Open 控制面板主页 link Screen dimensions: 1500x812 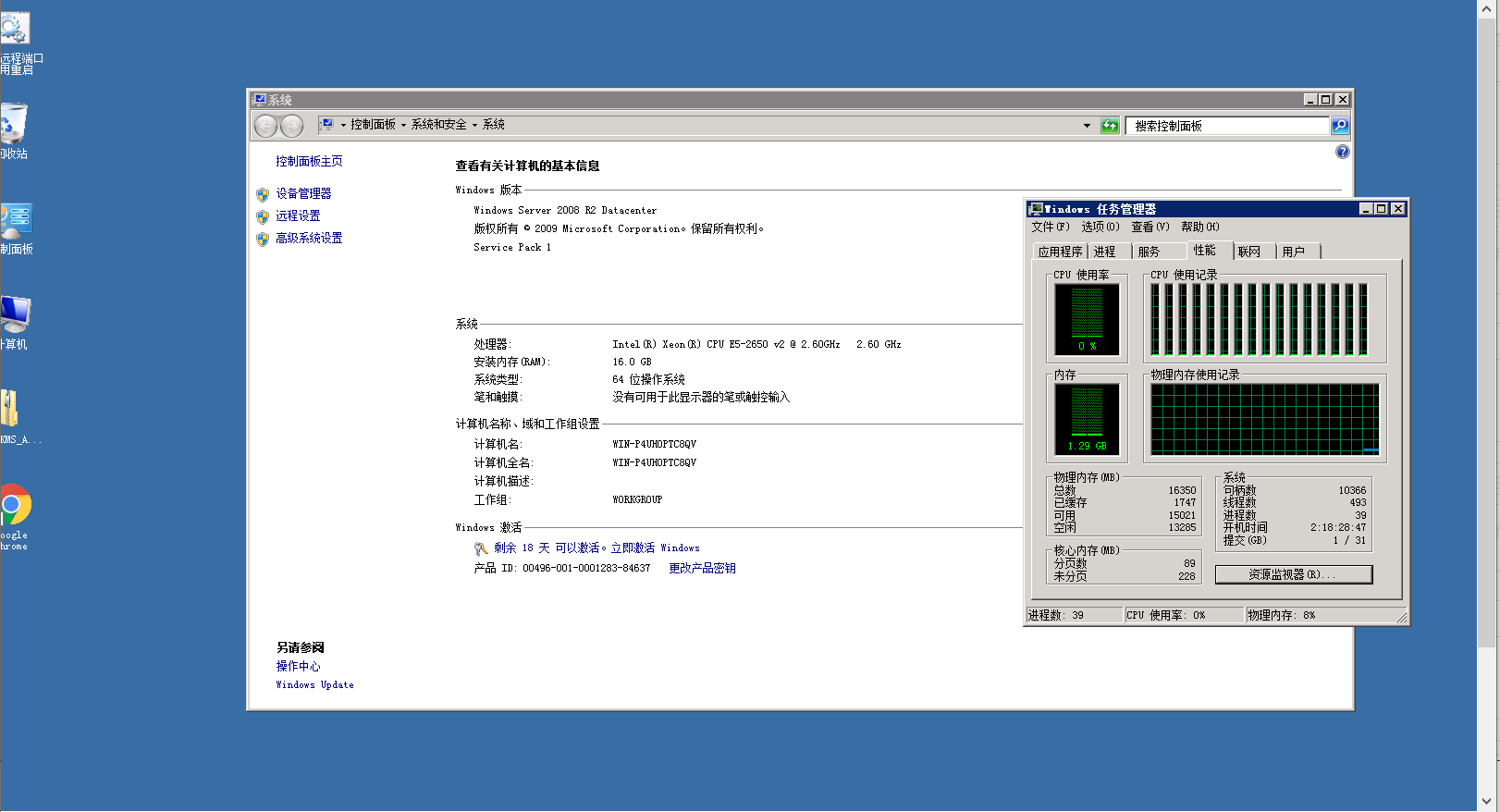309,161
